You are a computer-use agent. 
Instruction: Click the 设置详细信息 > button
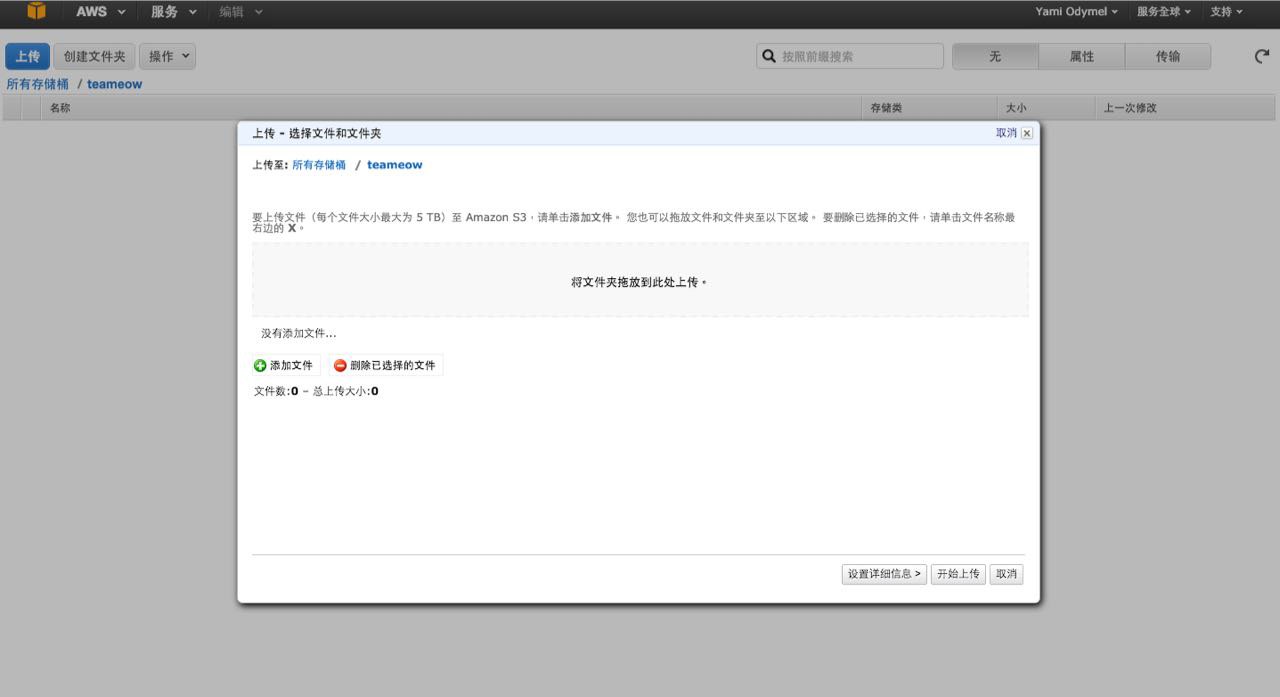point(884,574)
